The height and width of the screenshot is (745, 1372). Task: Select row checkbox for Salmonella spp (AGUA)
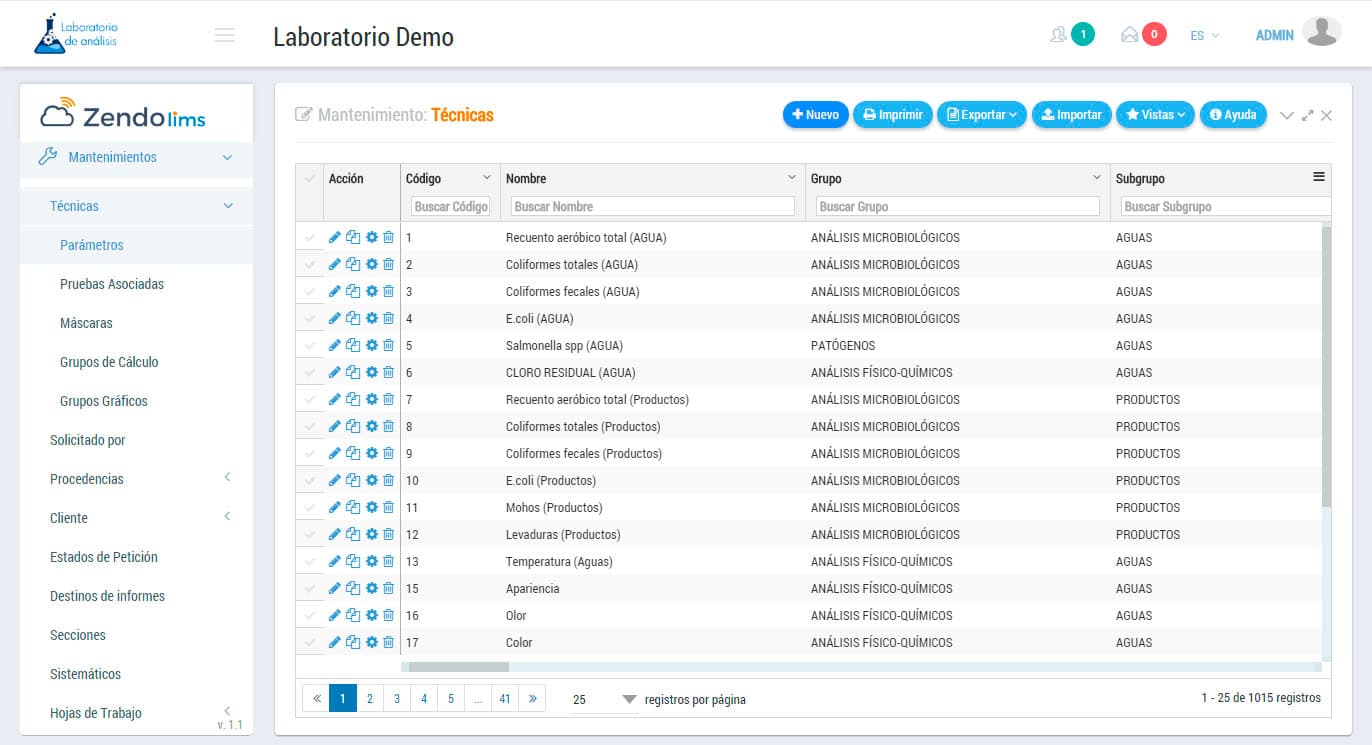tap(310, 346)
